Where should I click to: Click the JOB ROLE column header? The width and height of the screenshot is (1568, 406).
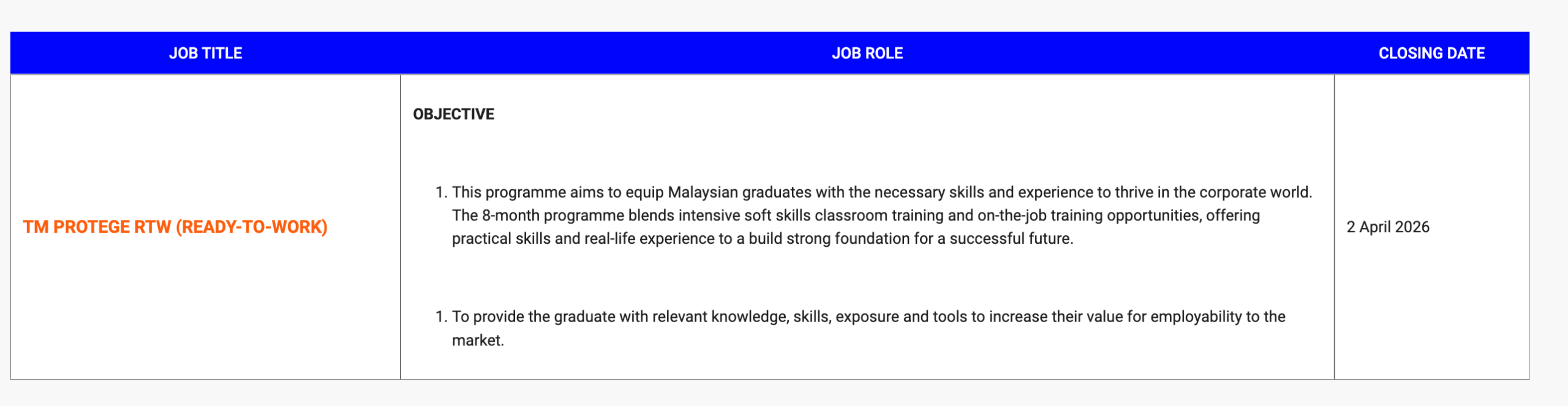click(867, 53)
